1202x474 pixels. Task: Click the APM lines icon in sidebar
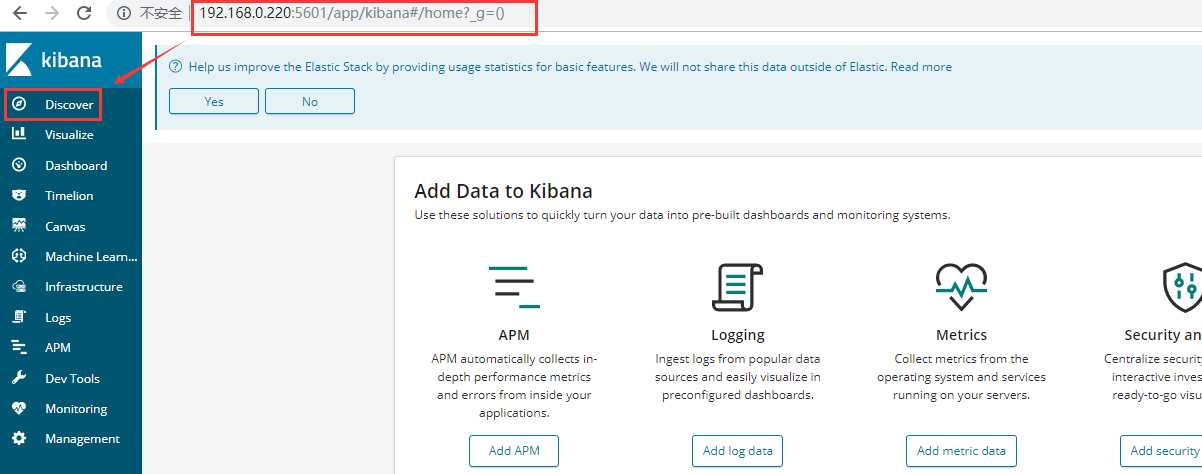pos(19,347)
